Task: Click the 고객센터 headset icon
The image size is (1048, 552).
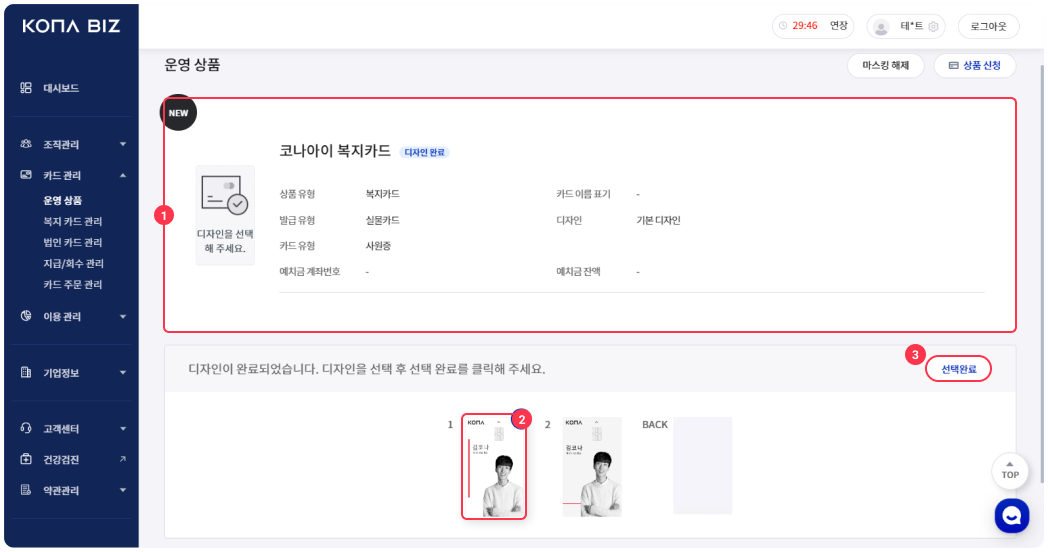Action: tap(26, 428)
